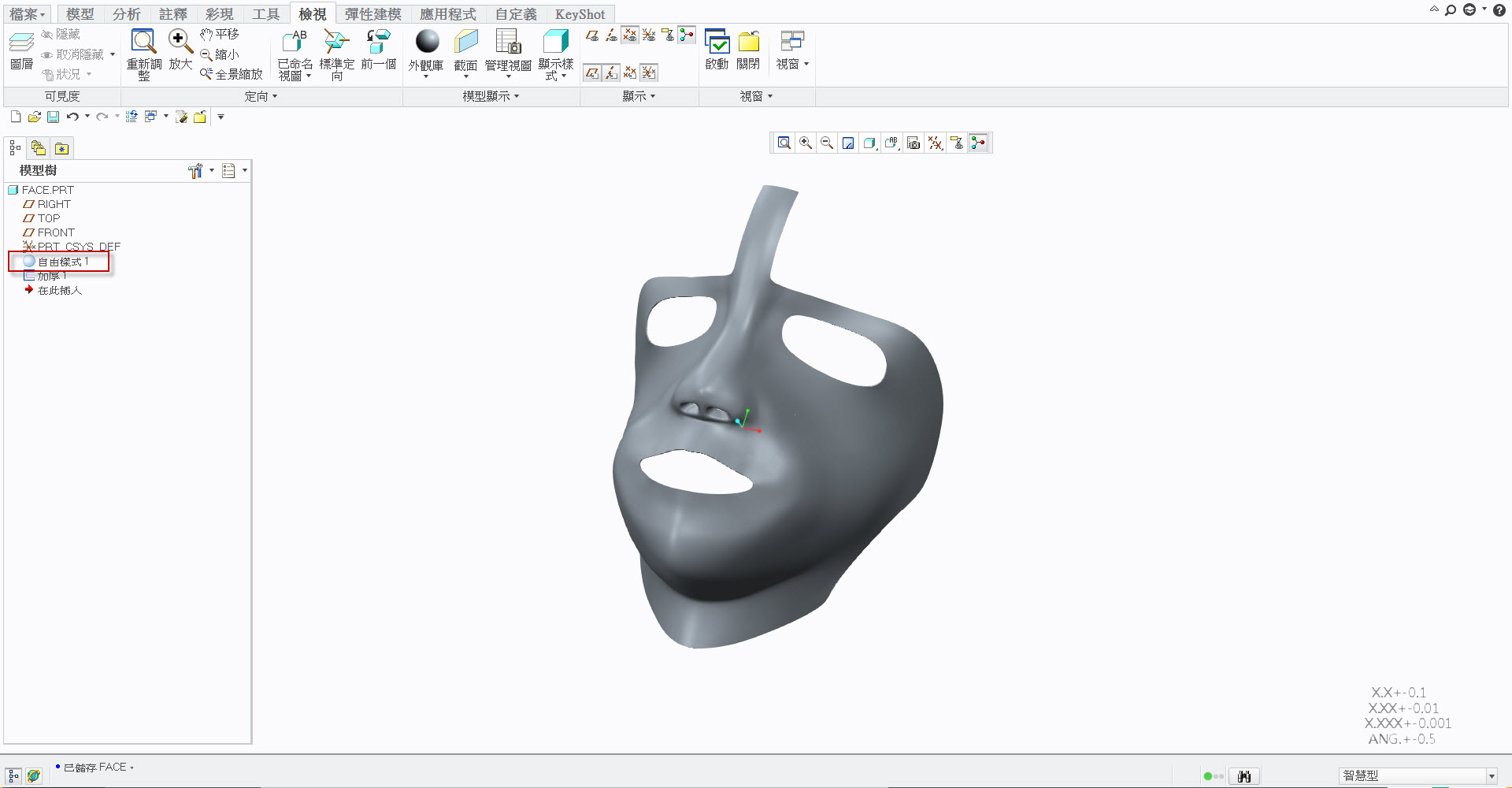1512x788 pixels.
Task: Click the 圖層 (Layers) icon
Action: (21, 43)
